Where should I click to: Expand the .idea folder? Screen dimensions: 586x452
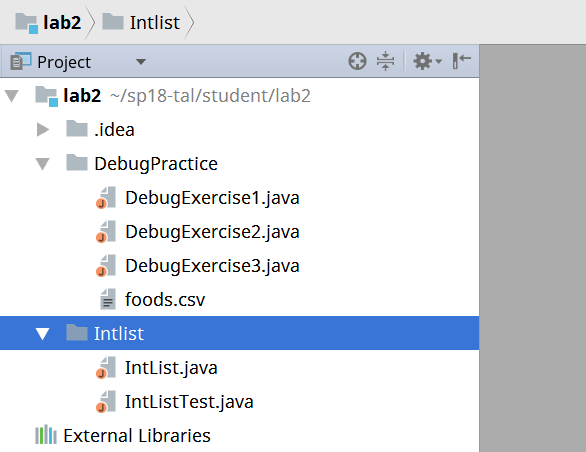click(43, 130)
